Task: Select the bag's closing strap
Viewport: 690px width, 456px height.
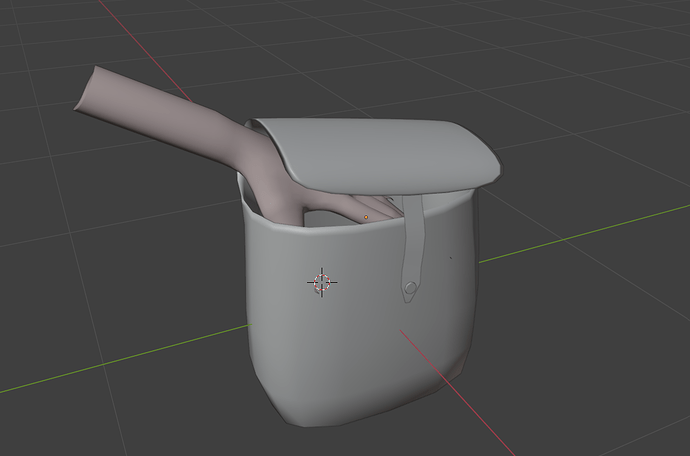Action: pyautogui.click(x=414, y=246)
